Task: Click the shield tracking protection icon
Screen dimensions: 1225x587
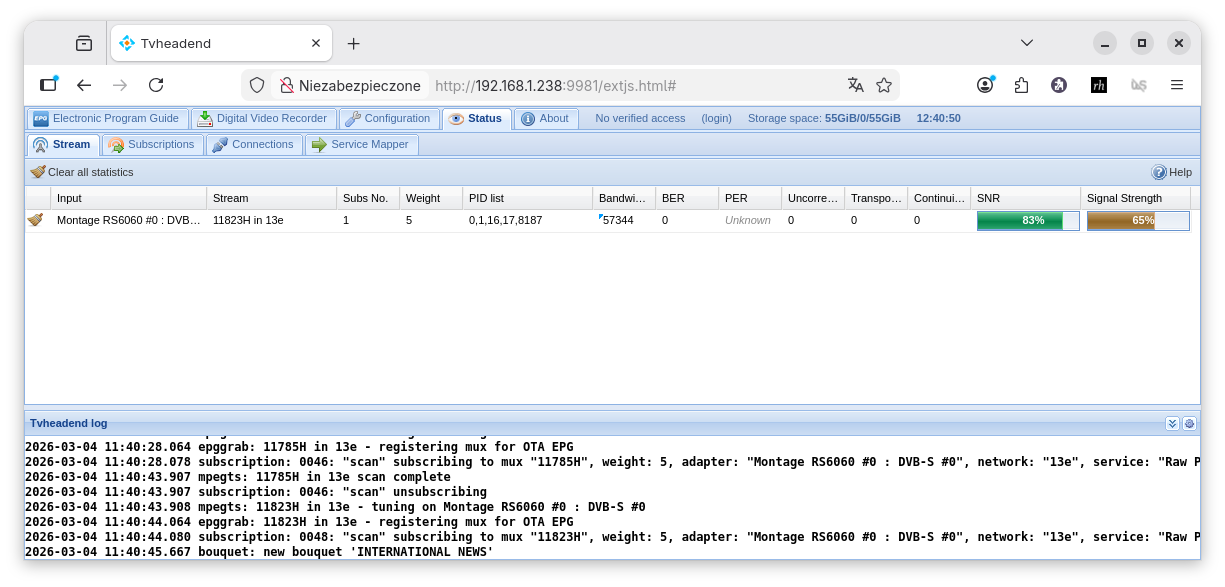Action: [x=257, y=85]
